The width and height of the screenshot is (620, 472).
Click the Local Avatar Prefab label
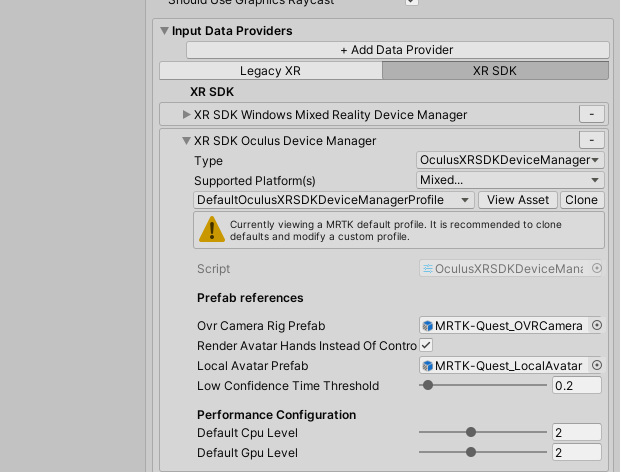(x=252, y=366)
